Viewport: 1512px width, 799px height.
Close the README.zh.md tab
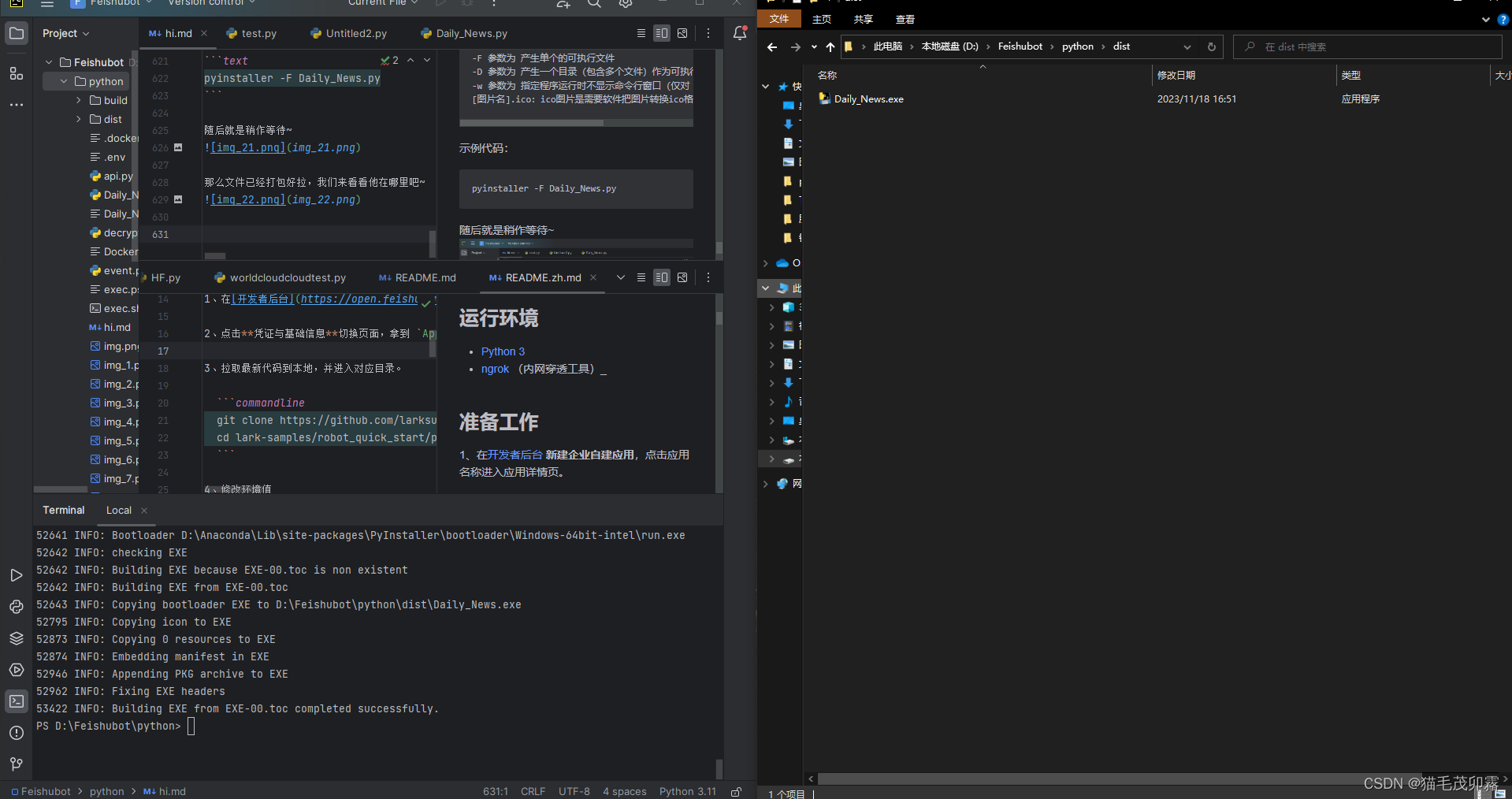593,277
